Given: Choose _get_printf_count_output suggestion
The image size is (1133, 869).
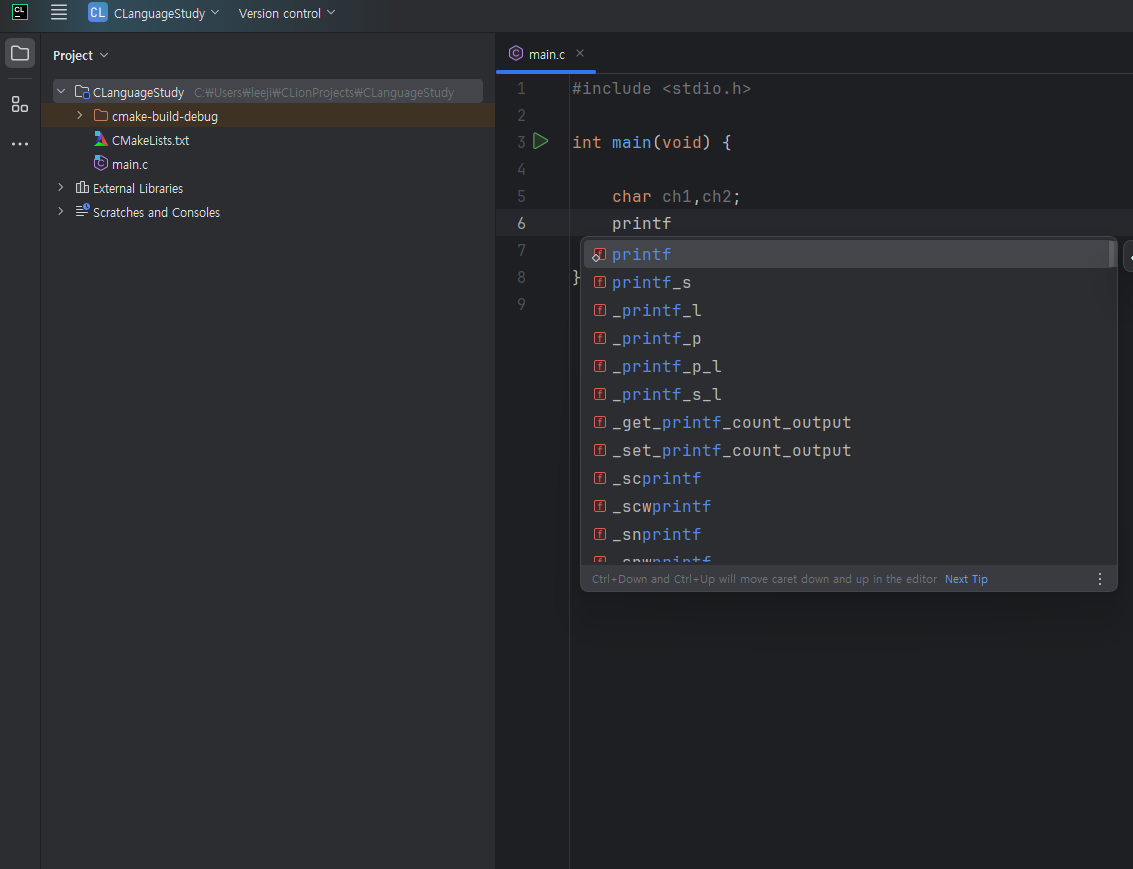Looking at the screenshot, I should (845, 423).
